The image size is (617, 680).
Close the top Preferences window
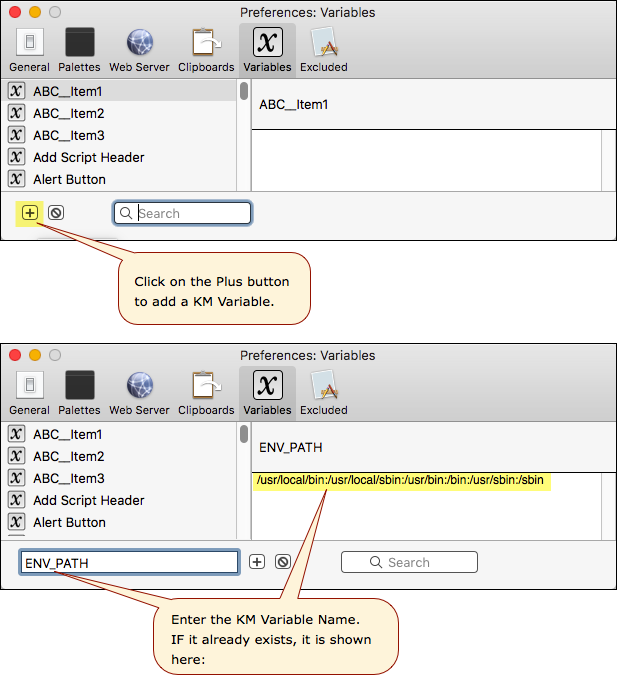(x=15, y=12)
